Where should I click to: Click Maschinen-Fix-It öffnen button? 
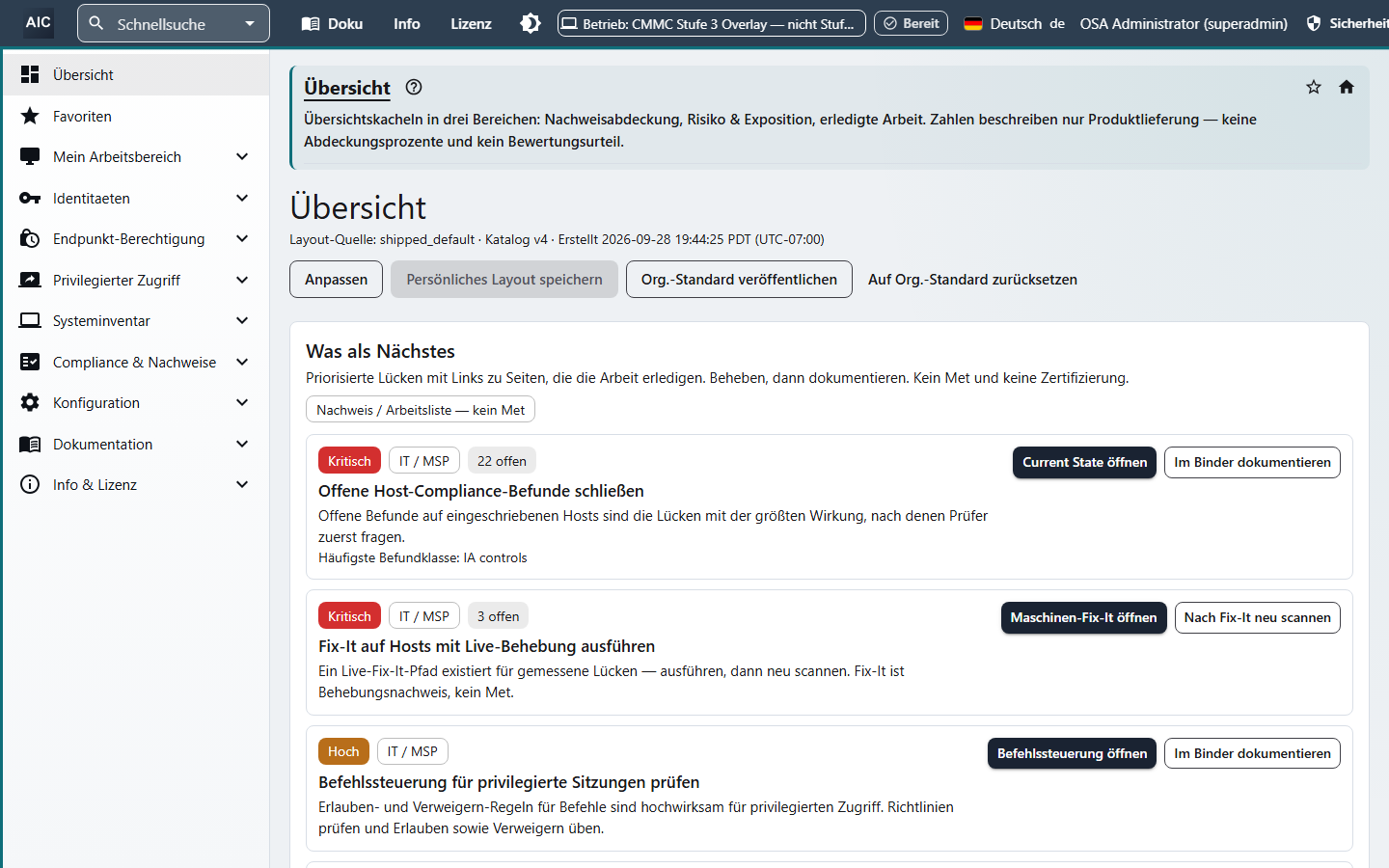(1083, 617)
